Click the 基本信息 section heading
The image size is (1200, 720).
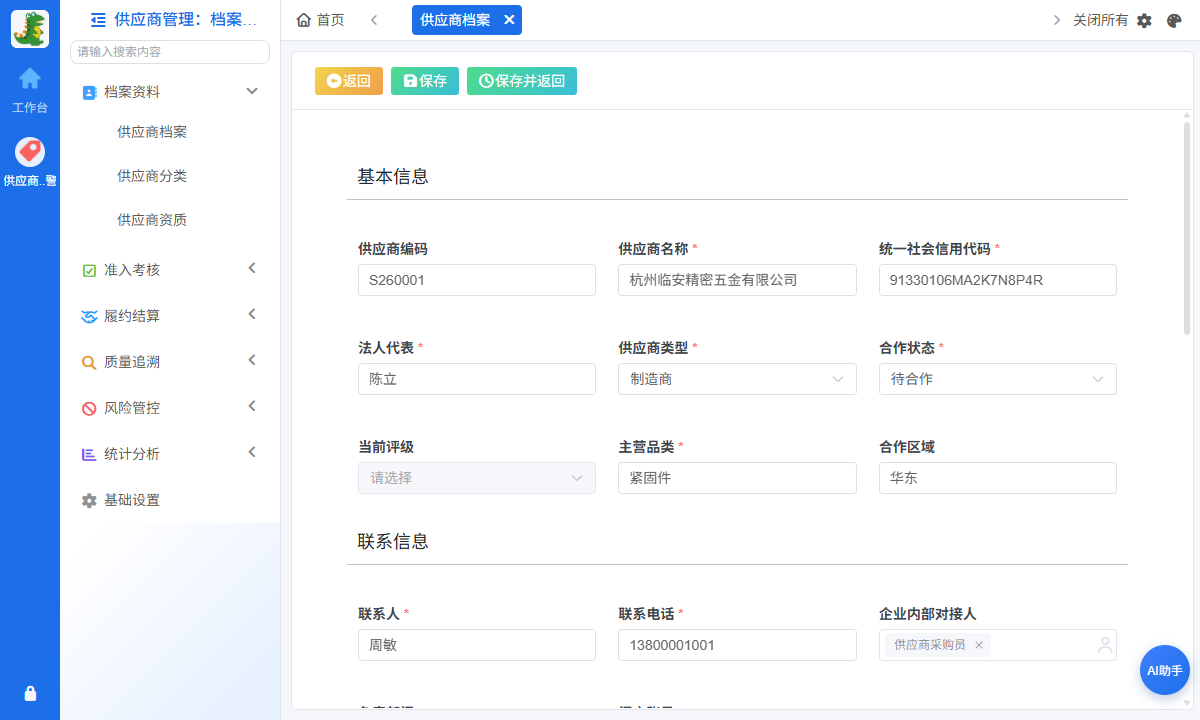tap(393, 176)
